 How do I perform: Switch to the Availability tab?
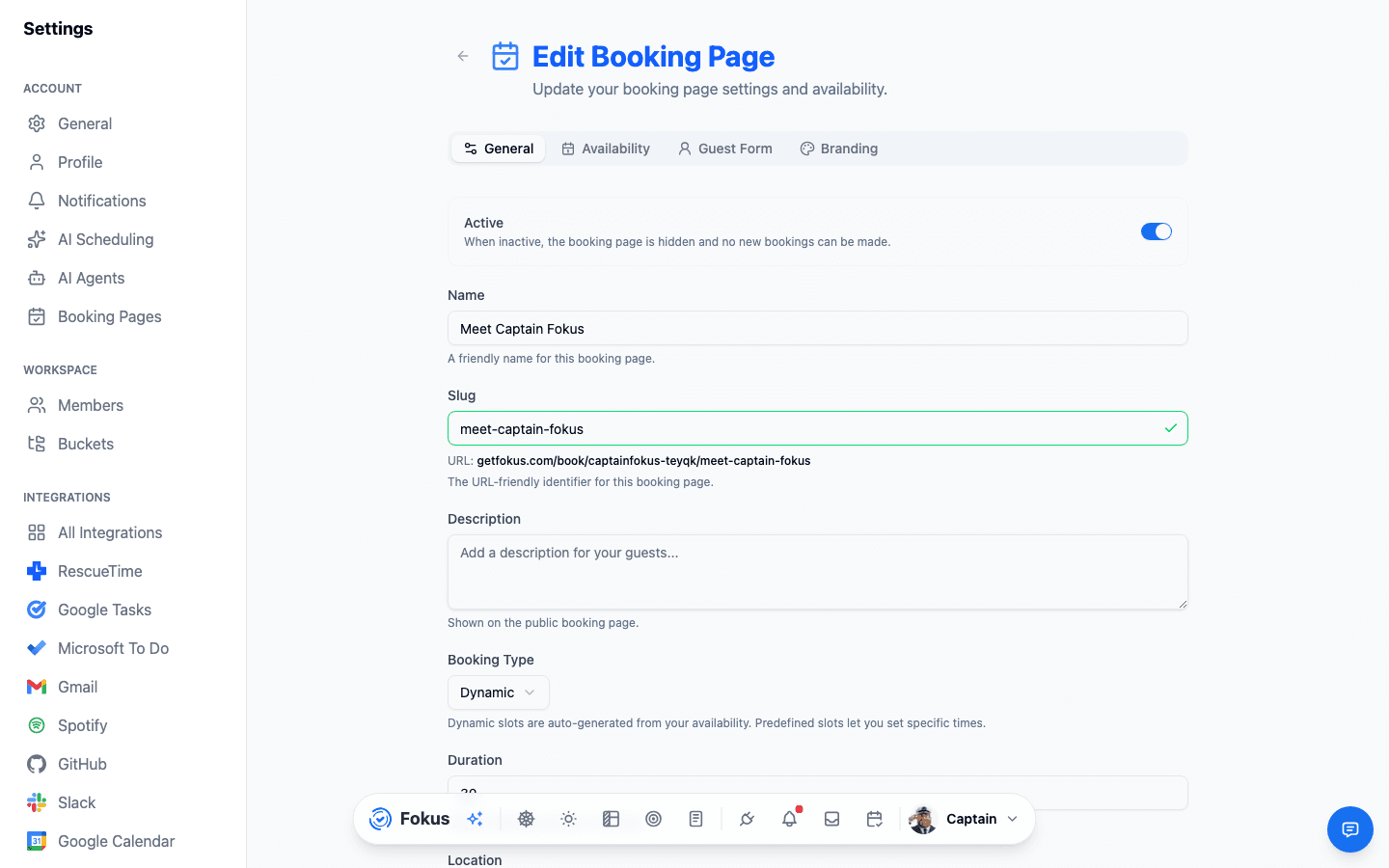[x=606, y=149]
